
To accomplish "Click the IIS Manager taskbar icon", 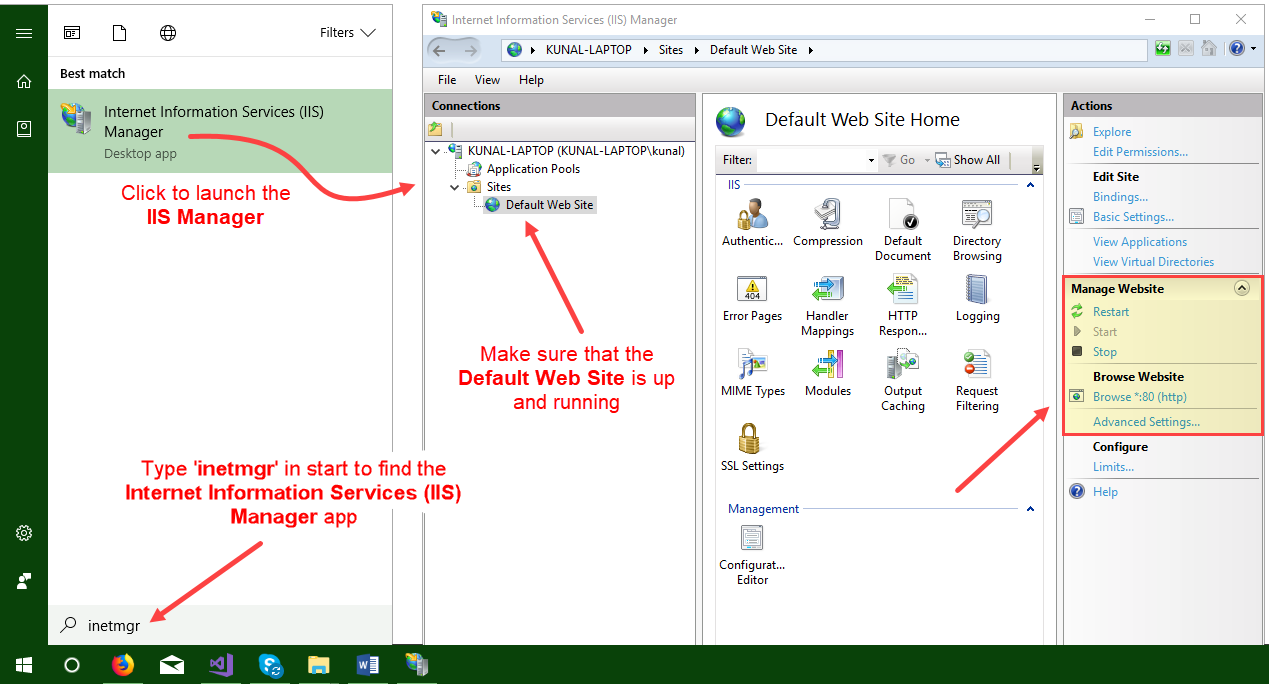I will click(416, 664).
